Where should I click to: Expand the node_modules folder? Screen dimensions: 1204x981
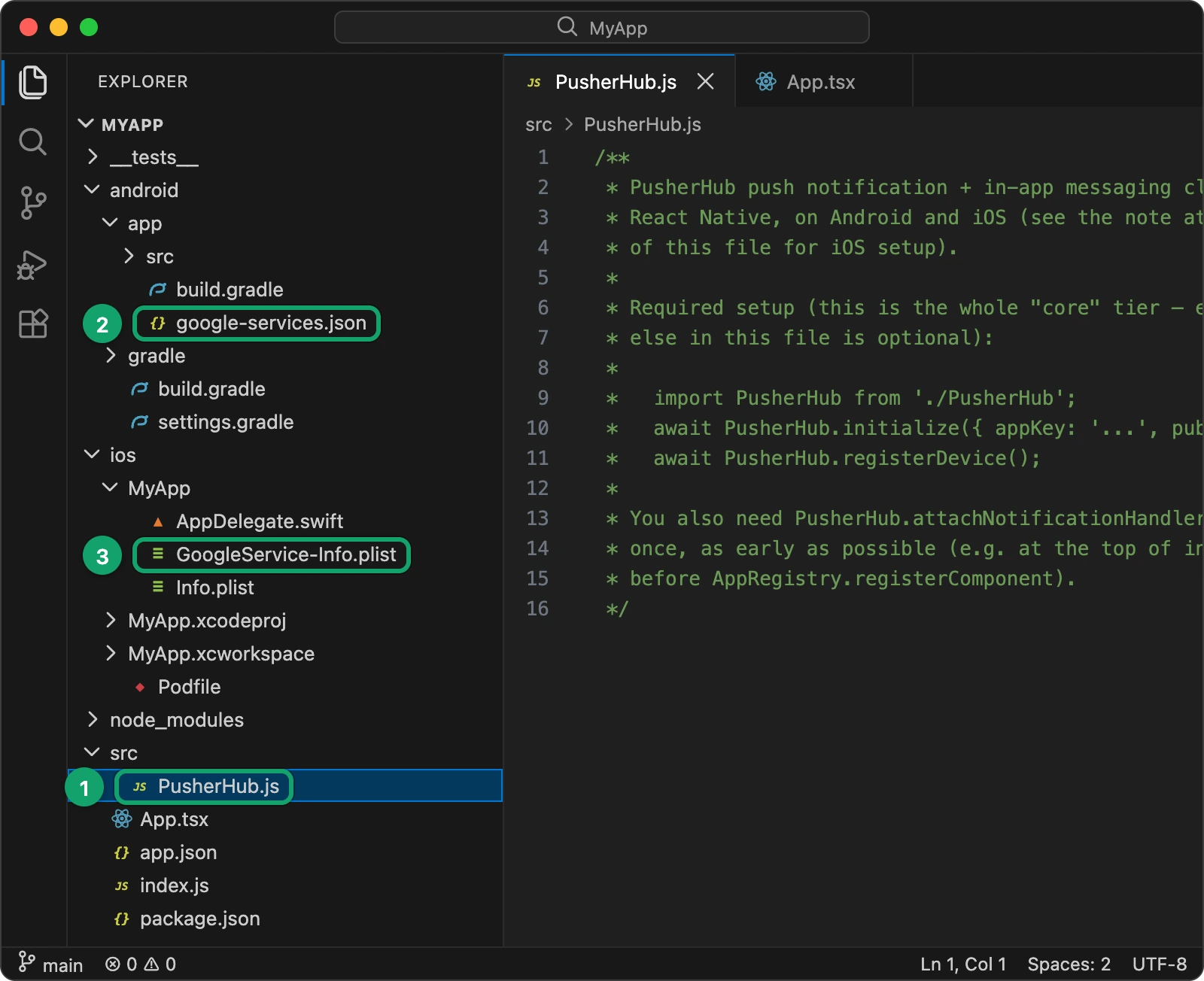click(92, 719)
